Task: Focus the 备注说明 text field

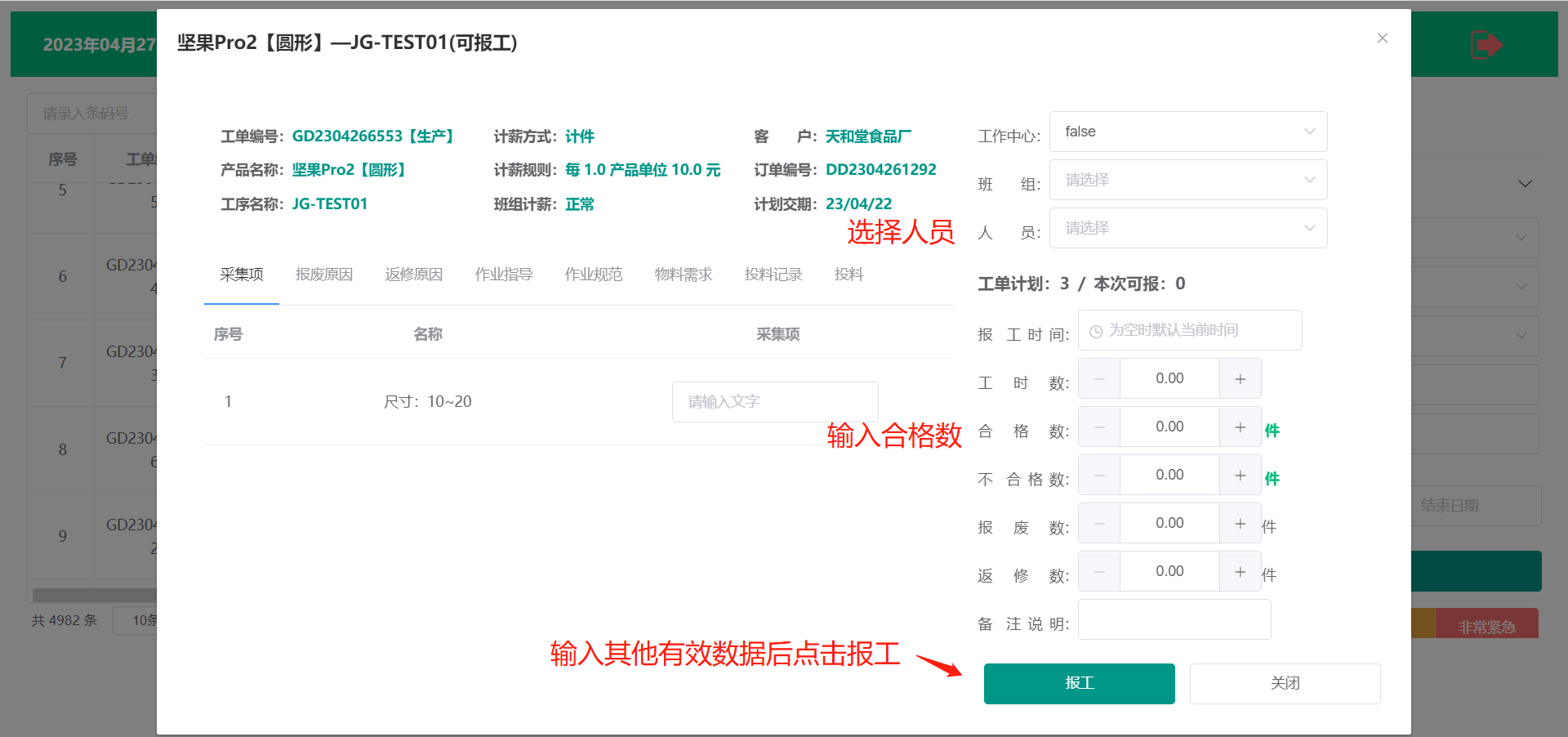Action: pyautogui.click(x=1174, y=619)
